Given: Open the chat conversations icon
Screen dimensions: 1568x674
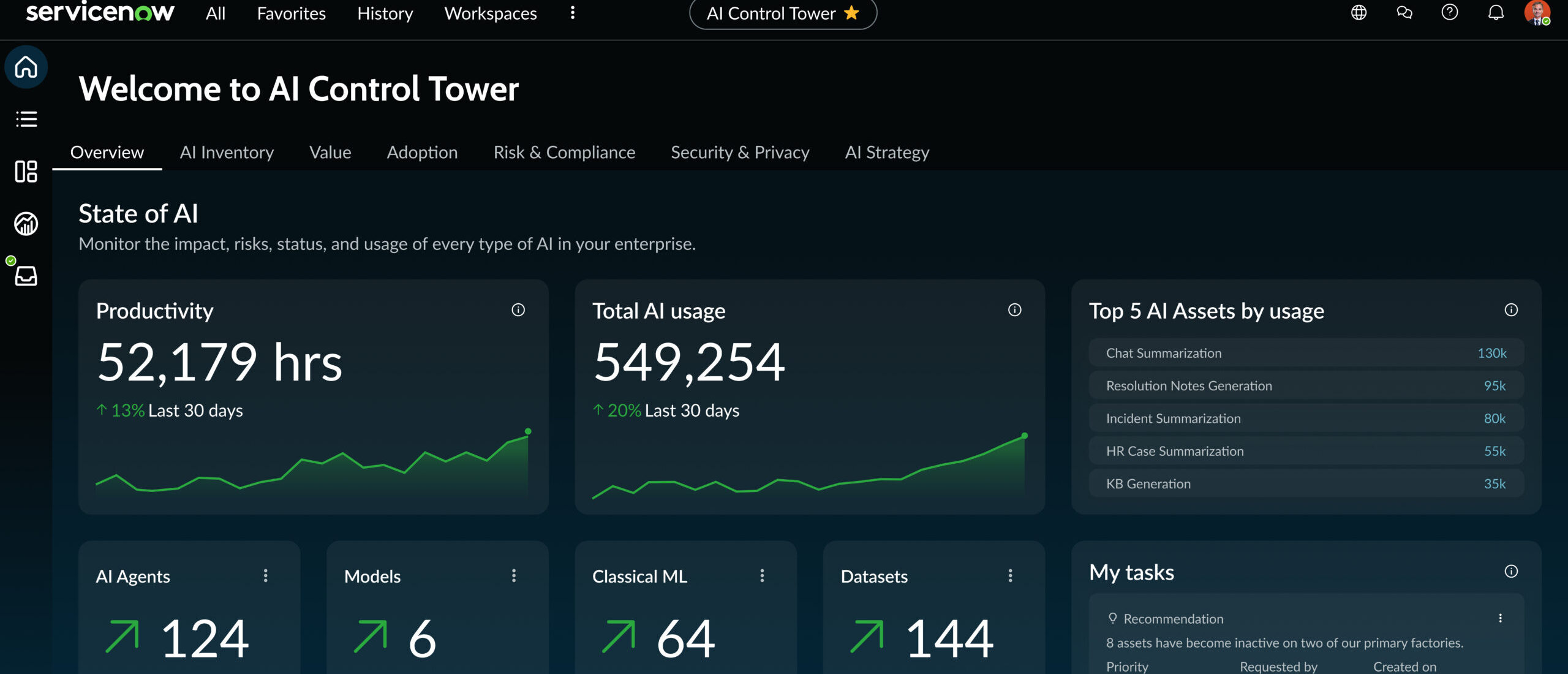Looking at the screenshot, I should (1404, 12).
